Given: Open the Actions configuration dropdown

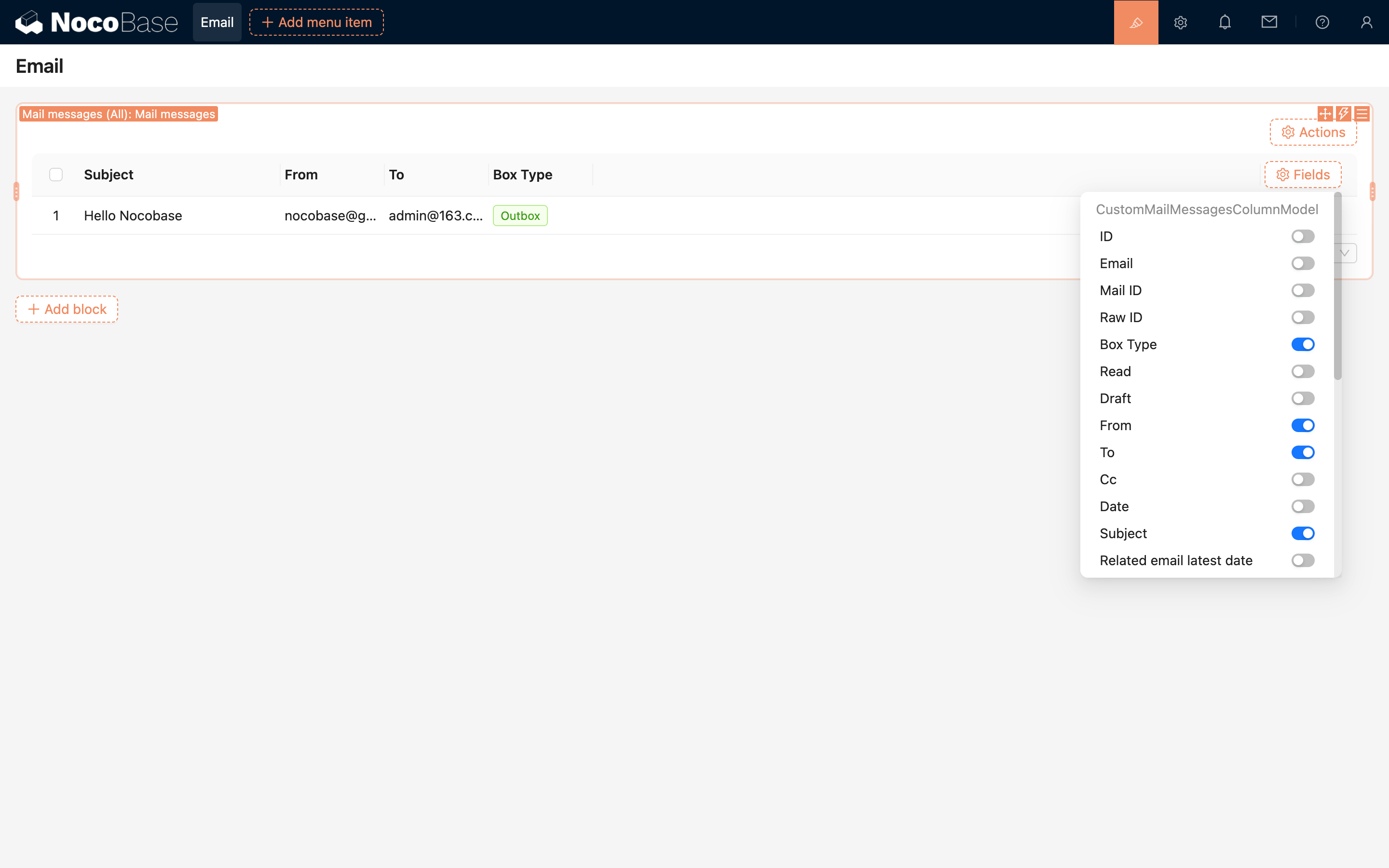Looking at the screenshot, I should pyautogui.click(x=1313, y=132).
